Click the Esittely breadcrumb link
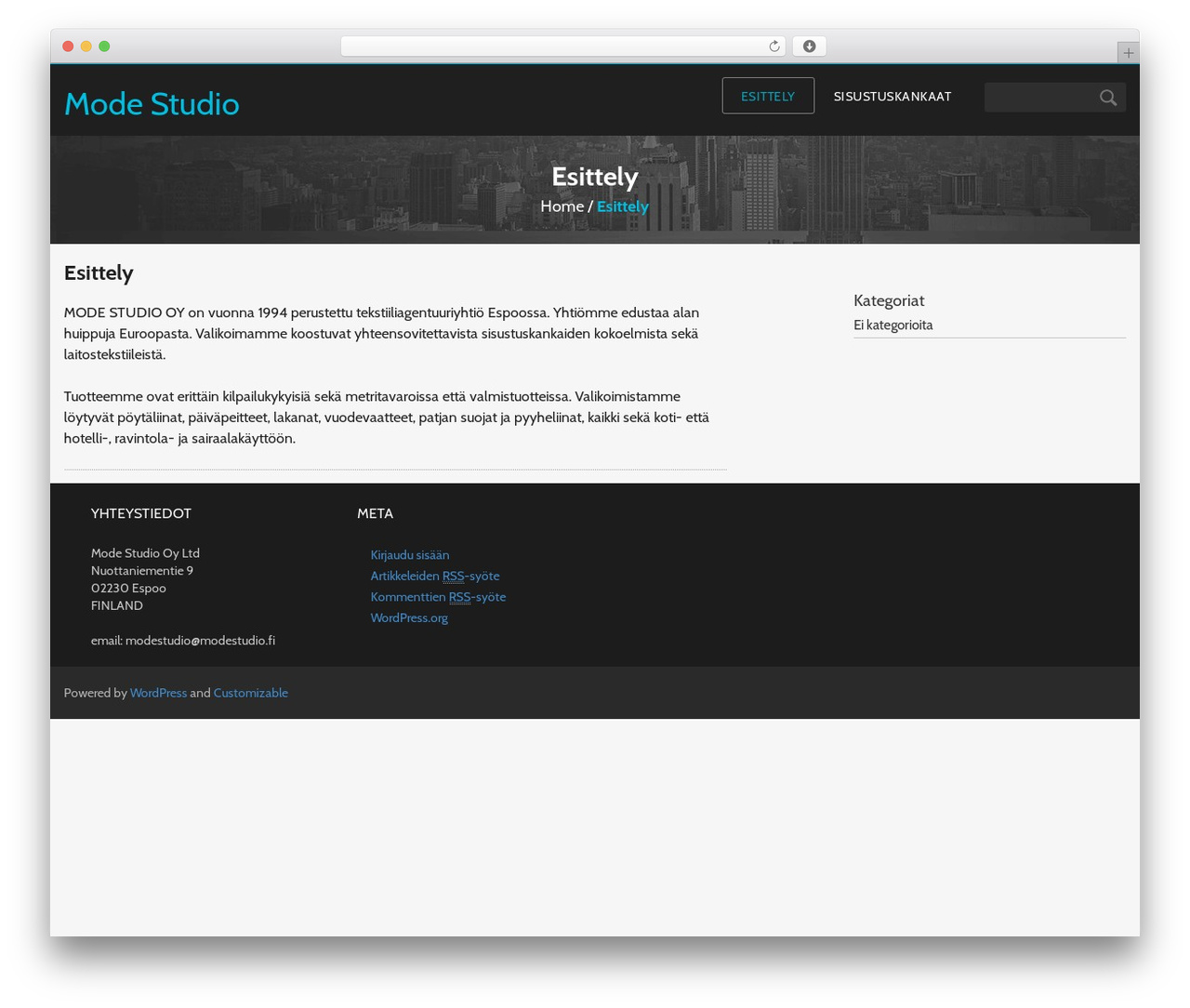This screenshot has height=1008, width=1190. pos(623,206)
